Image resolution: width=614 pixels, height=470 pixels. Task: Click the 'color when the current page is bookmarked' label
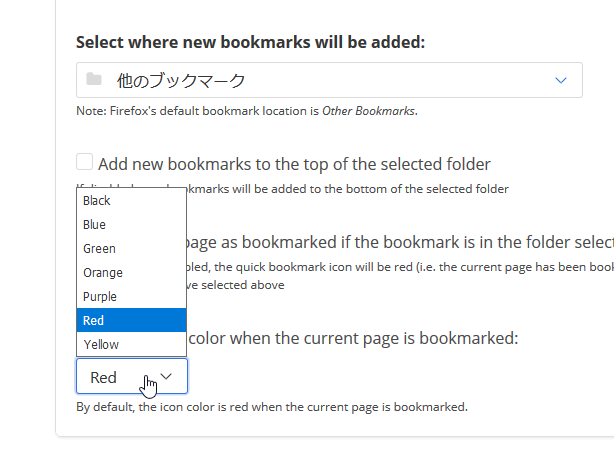[353, 338]
